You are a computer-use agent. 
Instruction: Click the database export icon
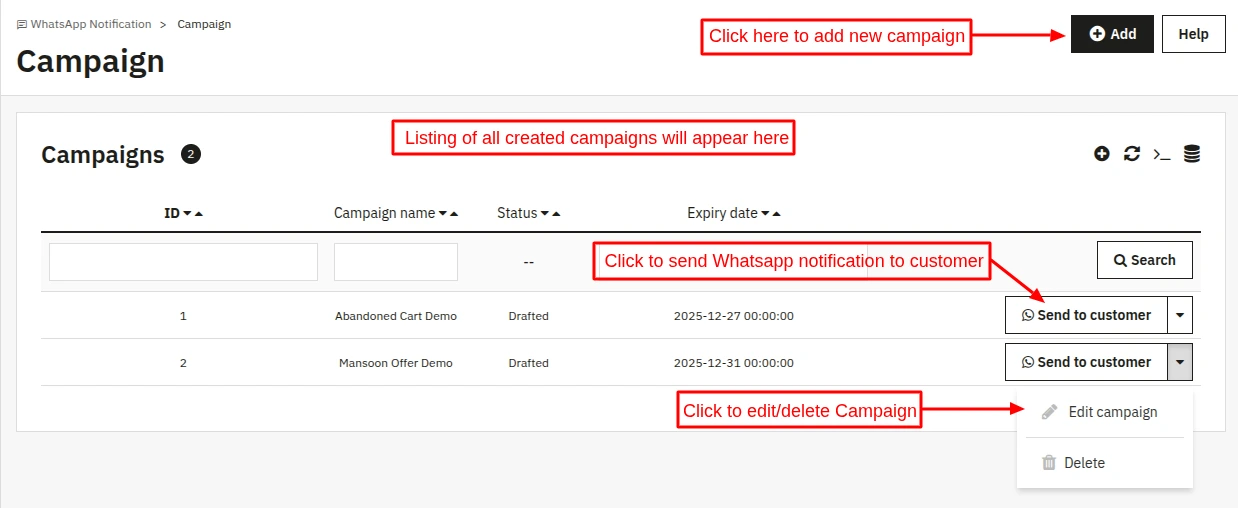tap(1191, 154)
